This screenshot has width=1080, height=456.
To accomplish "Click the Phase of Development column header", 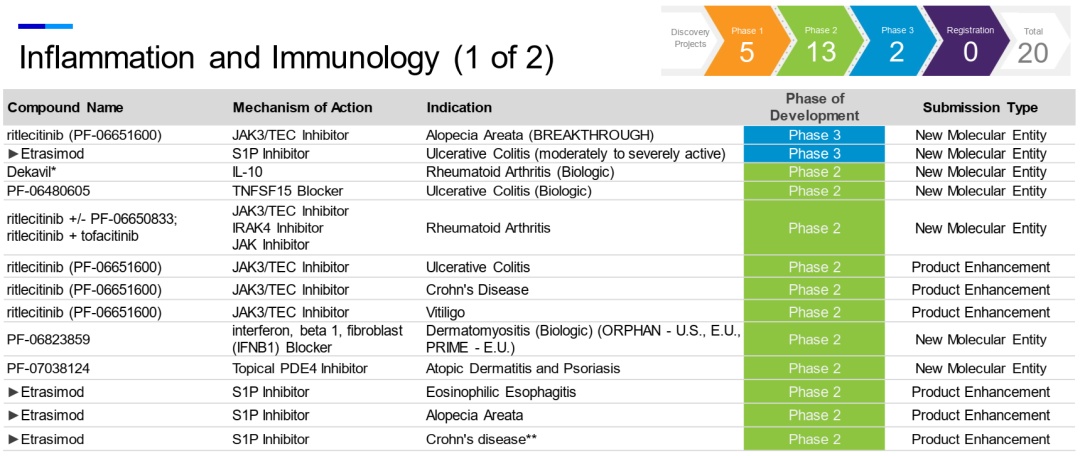I will [814, 107].
